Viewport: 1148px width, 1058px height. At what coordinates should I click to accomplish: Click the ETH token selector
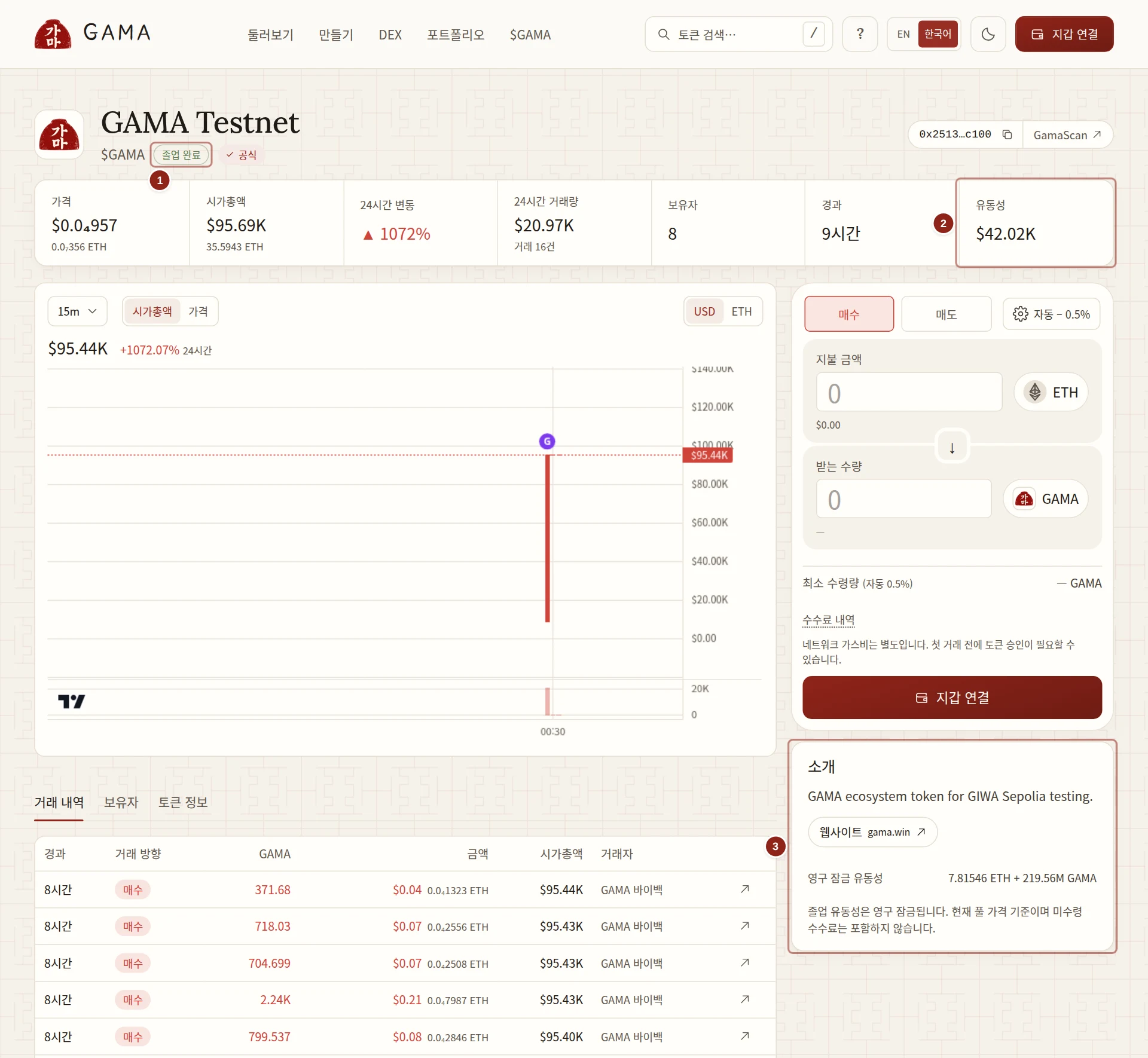(x=1051, y=392)
